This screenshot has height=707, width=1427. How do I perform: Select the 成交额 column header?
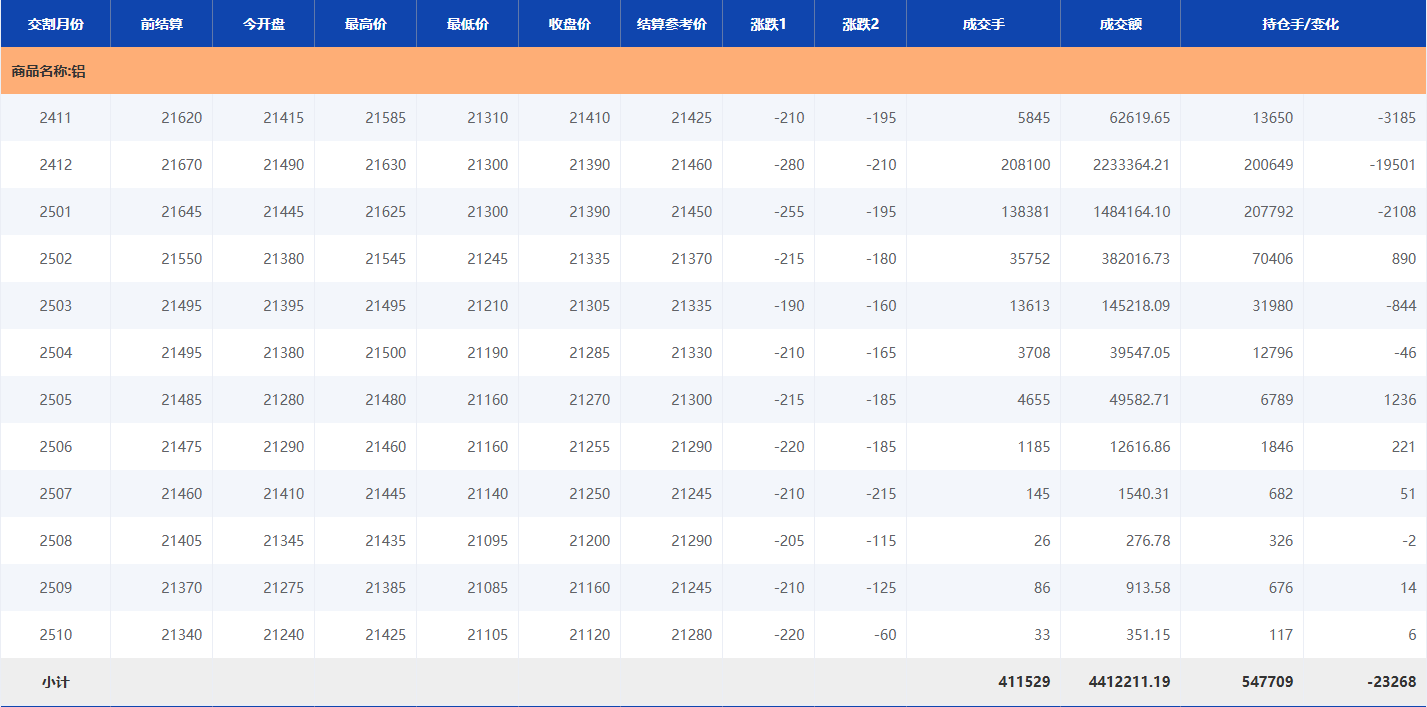1120,24
